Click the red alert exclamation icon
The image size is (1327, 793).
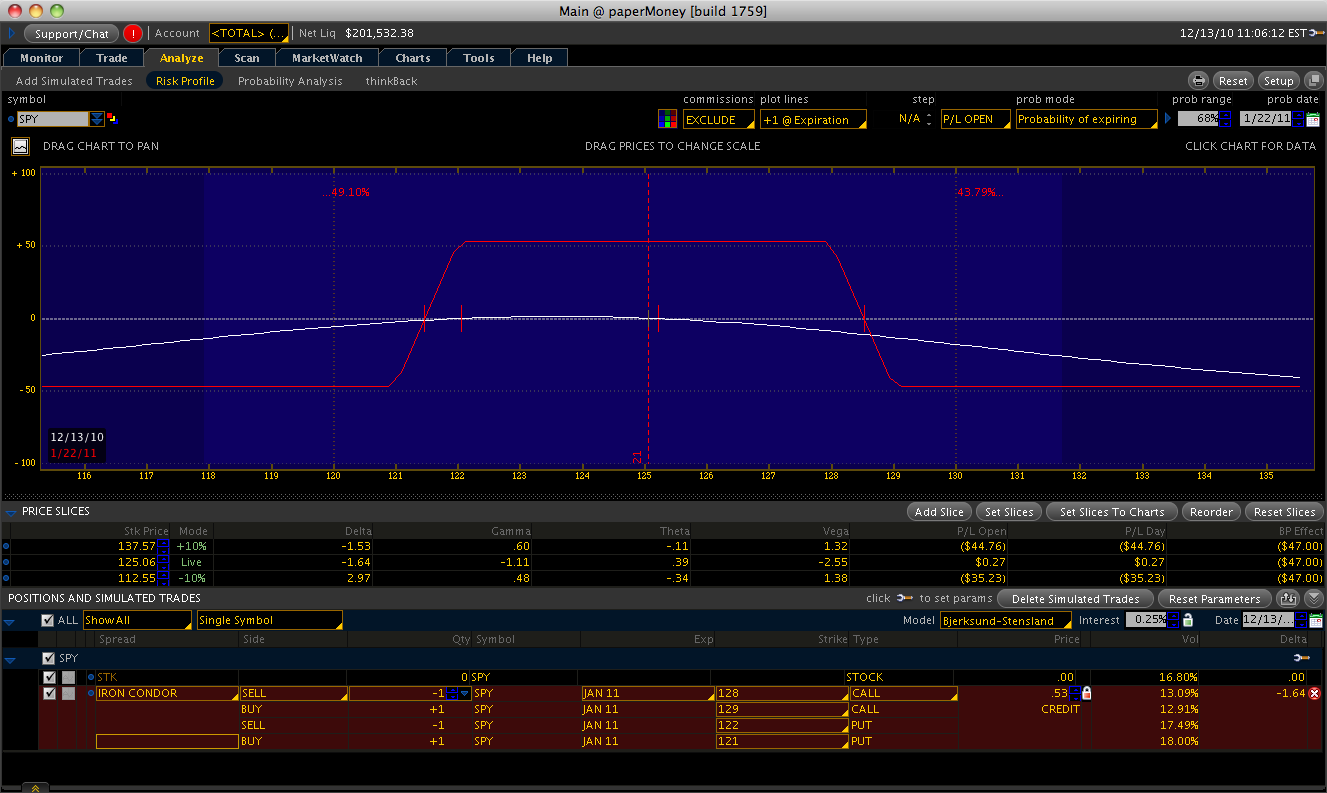pos(133,33)
